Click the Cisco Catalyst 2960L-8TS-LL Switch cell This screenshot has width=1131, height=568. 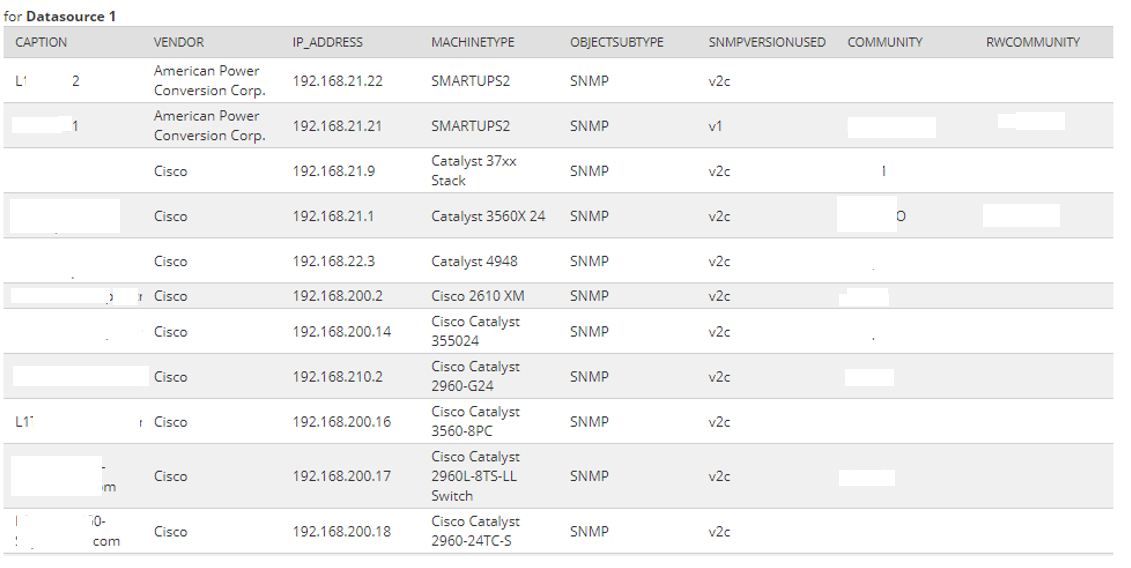pos(475,476)
